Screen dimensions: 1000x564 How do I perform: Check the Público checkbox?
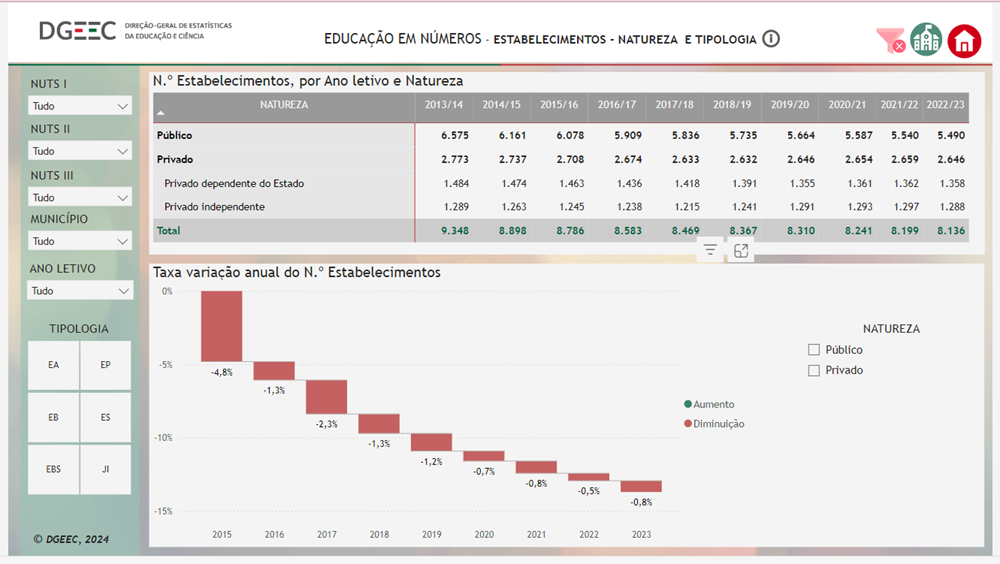[814, 350]
